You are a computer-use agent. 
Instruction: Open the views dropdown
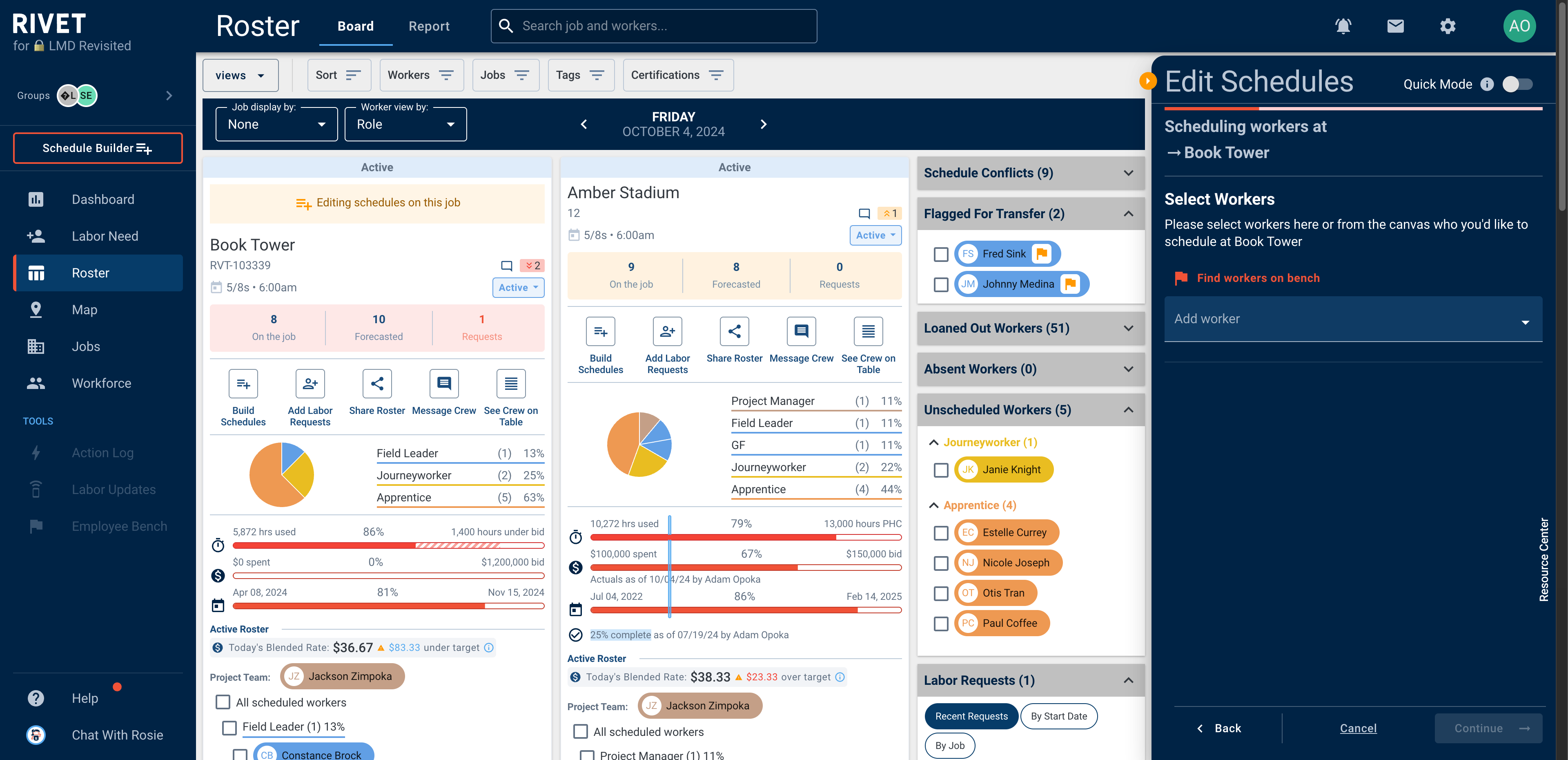click(241, 75)
